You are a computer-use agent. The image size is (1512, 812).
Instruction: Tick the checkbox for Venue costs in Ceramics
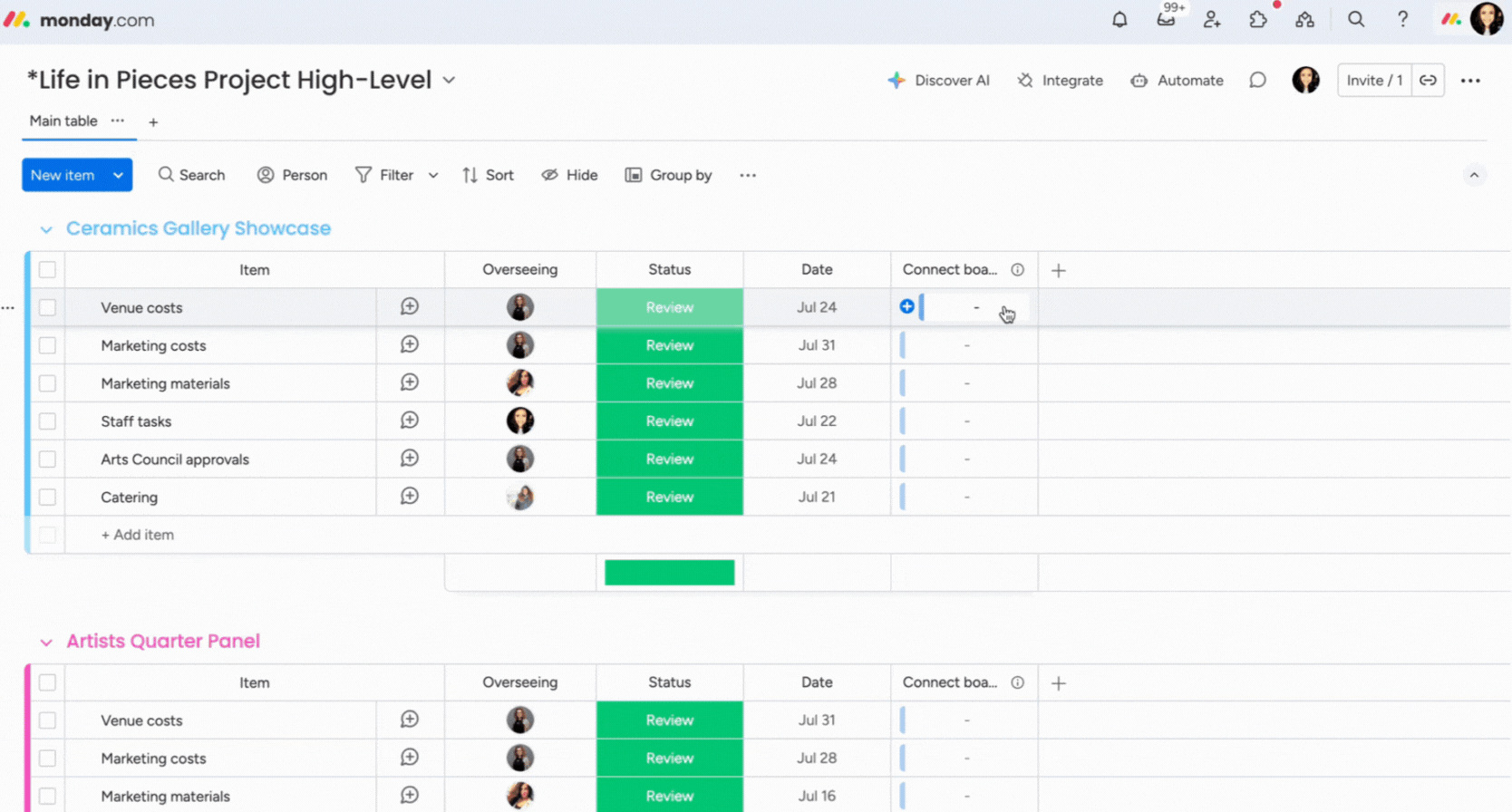tap(47, 308)
